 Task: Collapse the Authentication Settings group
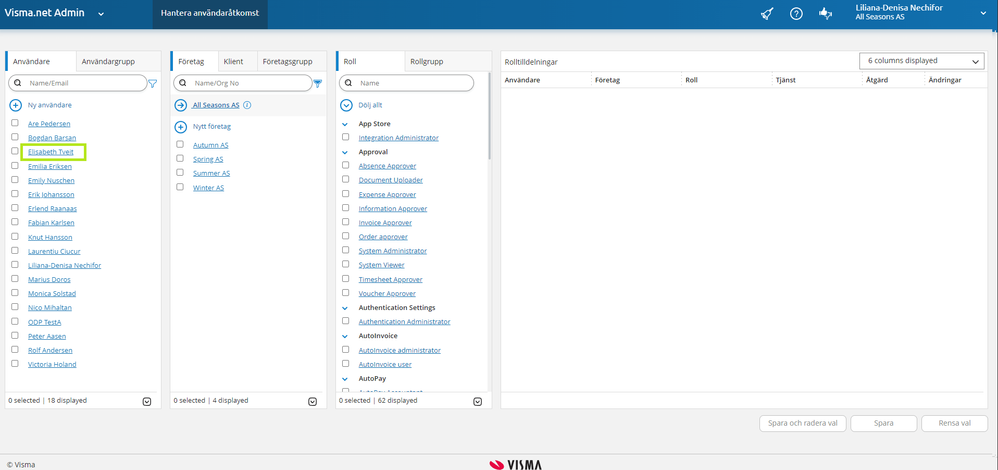(346, 308)
